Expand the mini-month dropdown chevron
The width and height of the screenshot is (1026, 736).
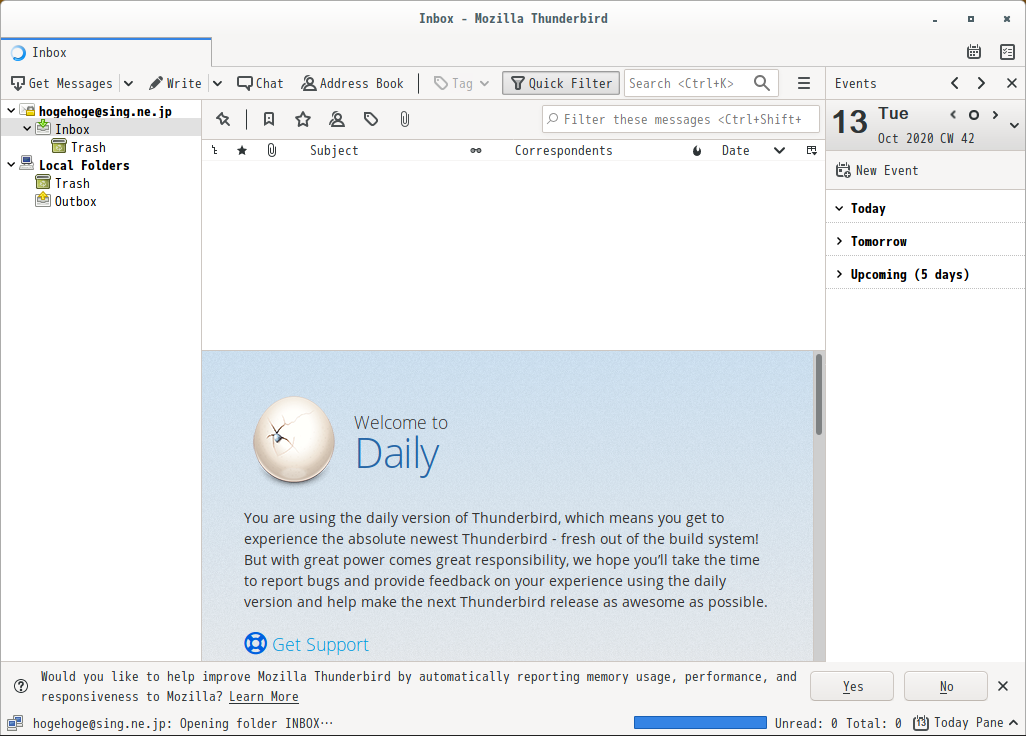point(1014,125)
